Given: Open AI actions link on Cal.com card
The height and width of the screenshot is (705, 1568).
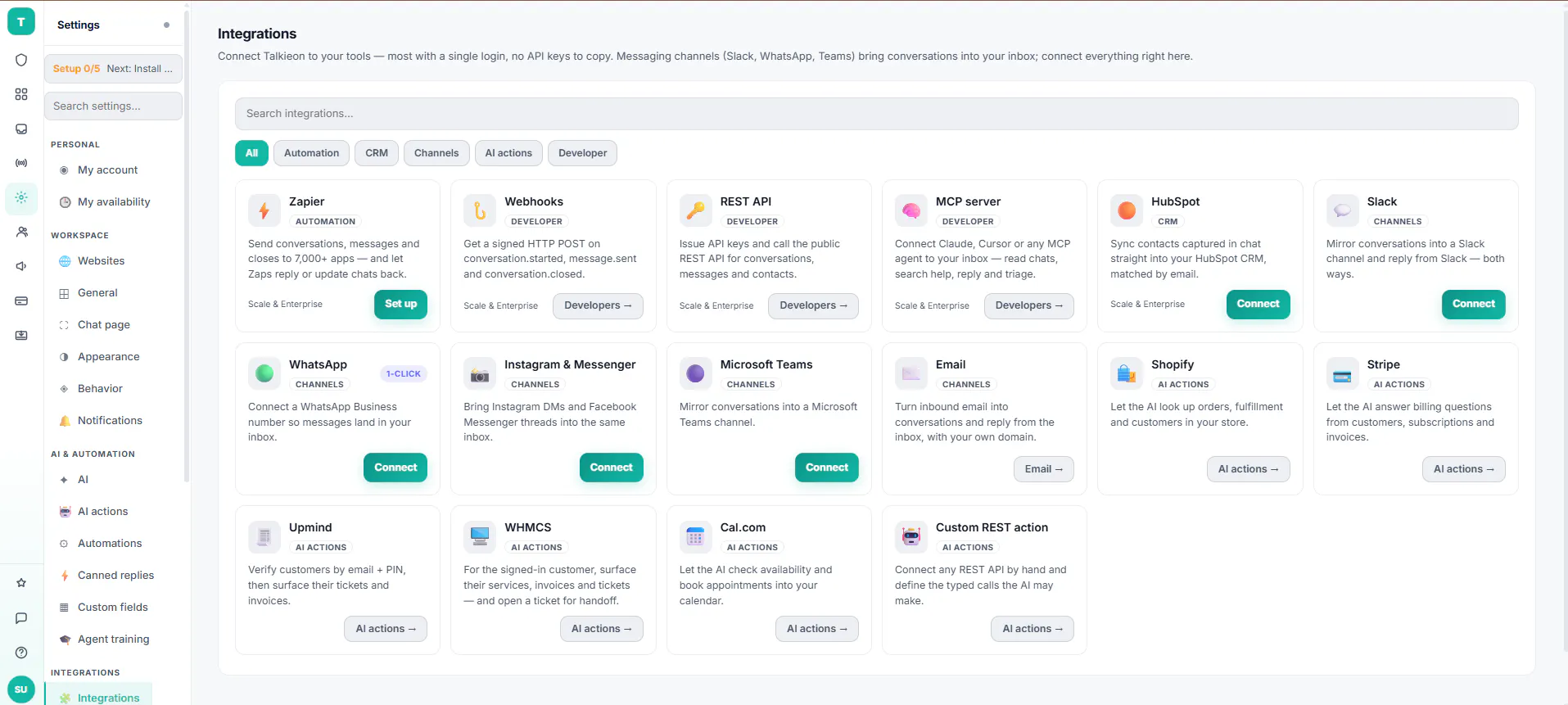Looking at the screenshot, I should point(816,629).
